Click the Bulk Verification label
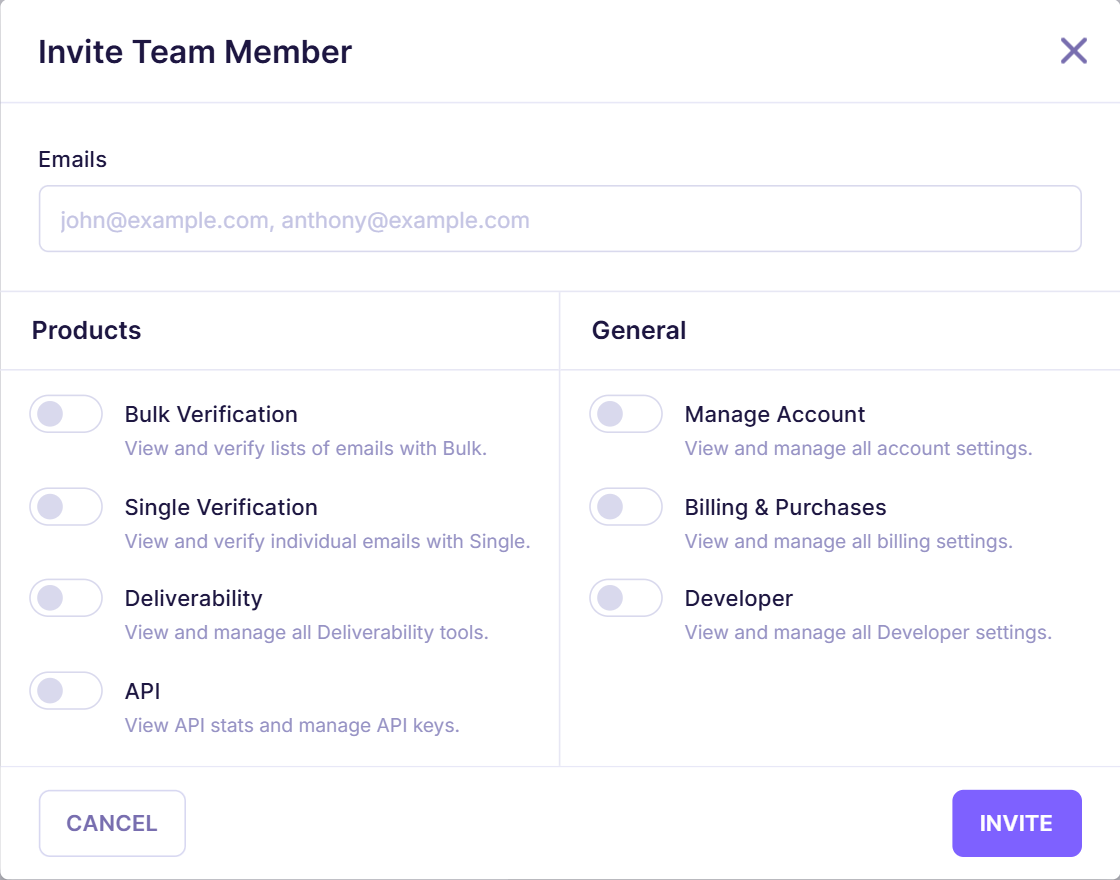Screen dimensions: 1120x880 211,414
